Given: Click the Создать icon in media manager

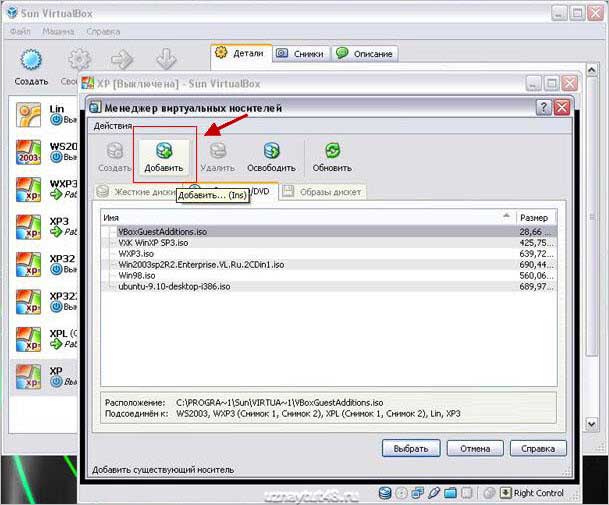Looking at the screenshot, I should click(x=115, y=151).
